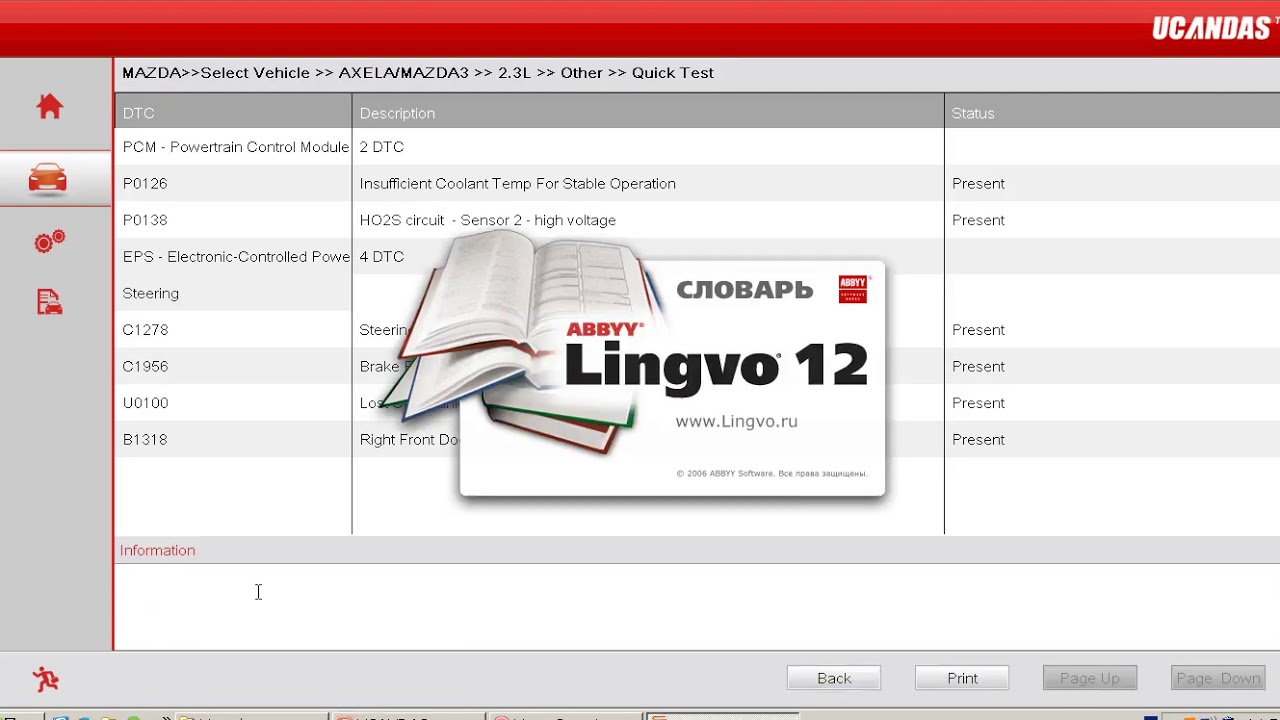This screenshot has height=720, width=1280.
Task: Click the running man exit icon
Action: 46,679
